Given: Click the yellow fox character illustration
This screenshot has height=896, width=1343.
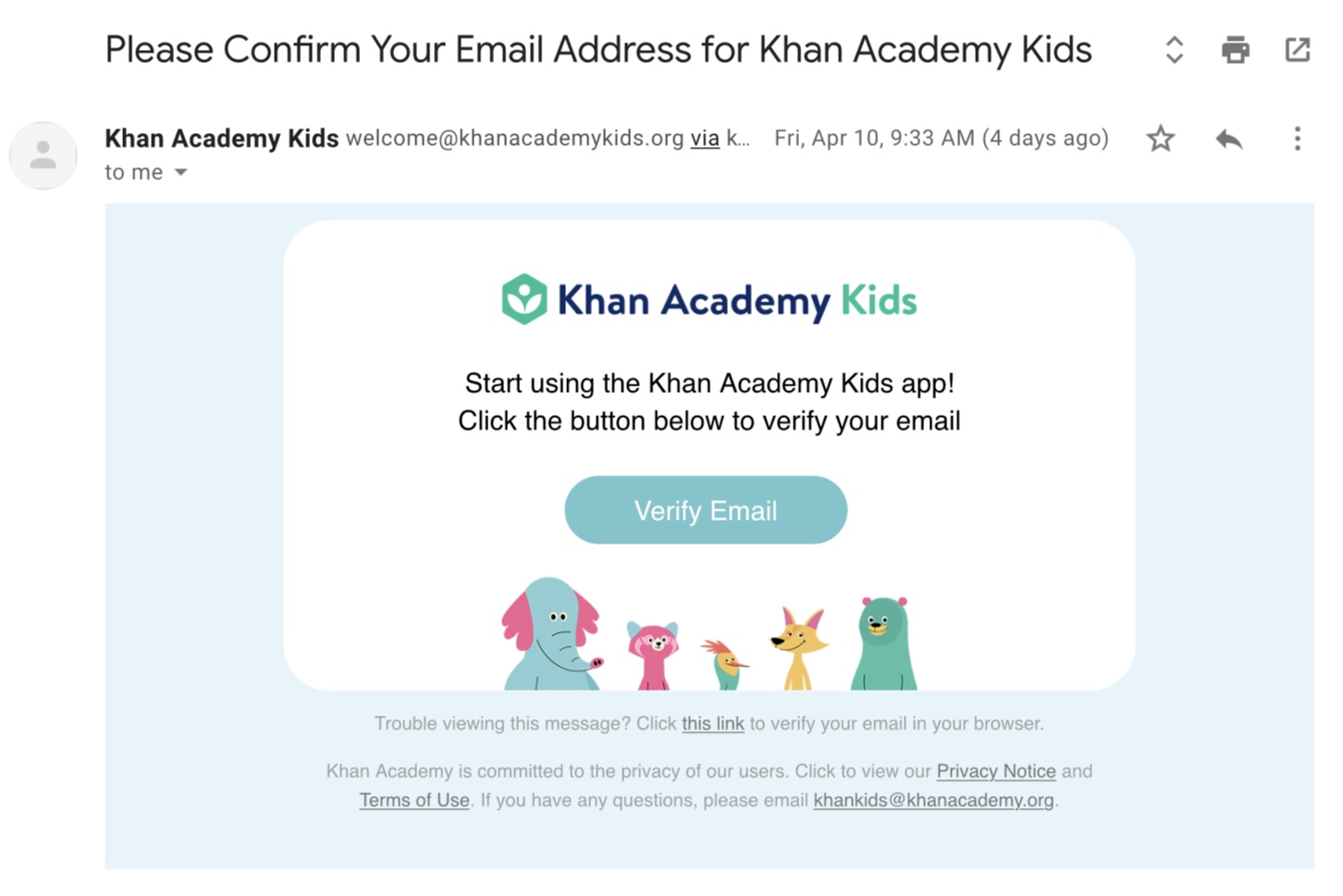Looking at the screenshot, I should 798,648.
